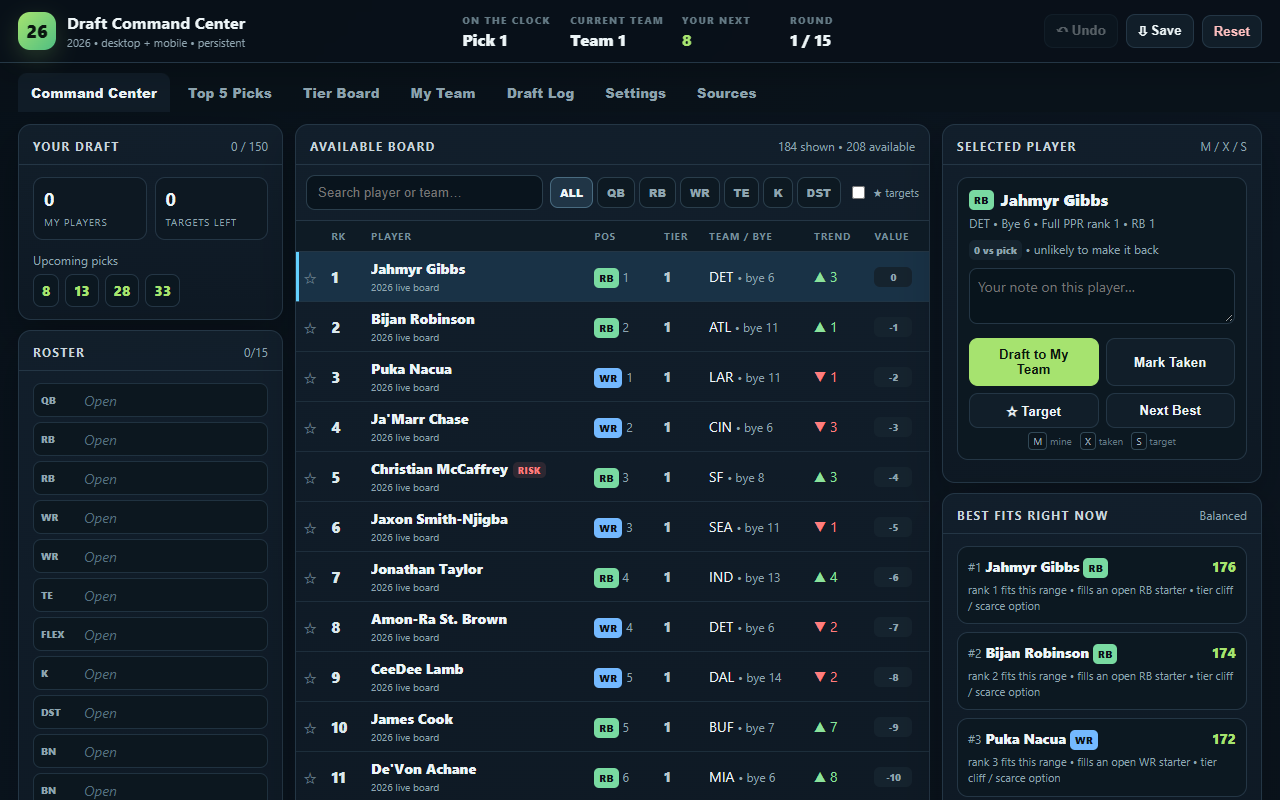Filter board by K

pos(778,193)
